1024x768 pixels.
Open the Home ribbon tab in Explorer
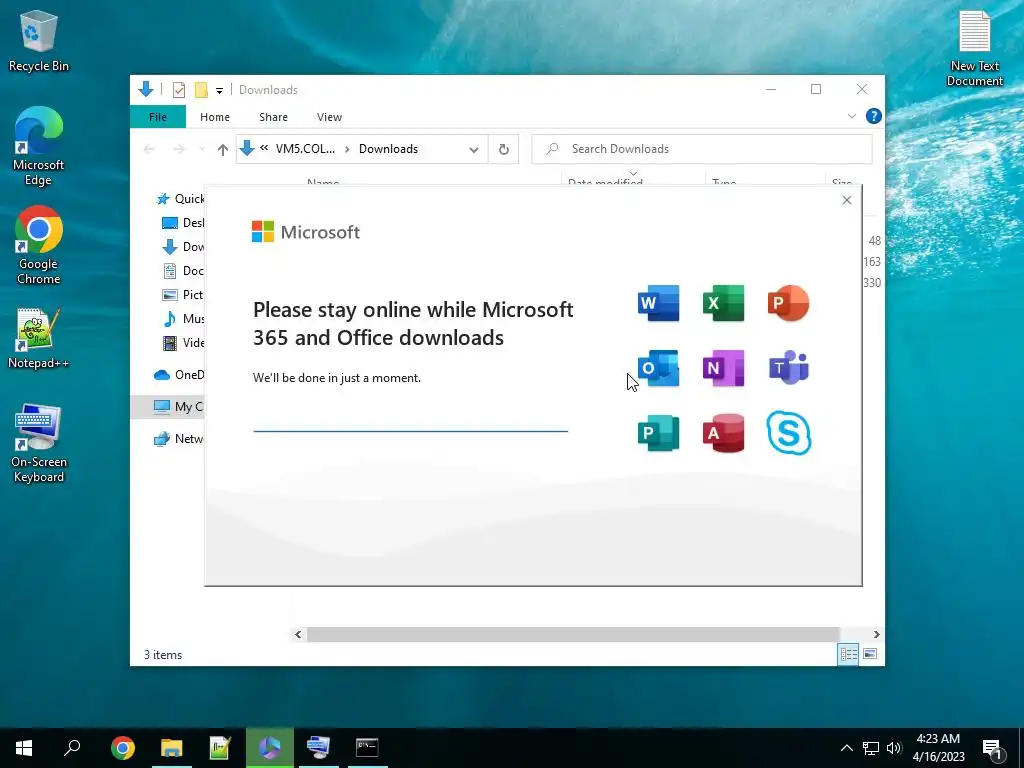pos(215,117)
